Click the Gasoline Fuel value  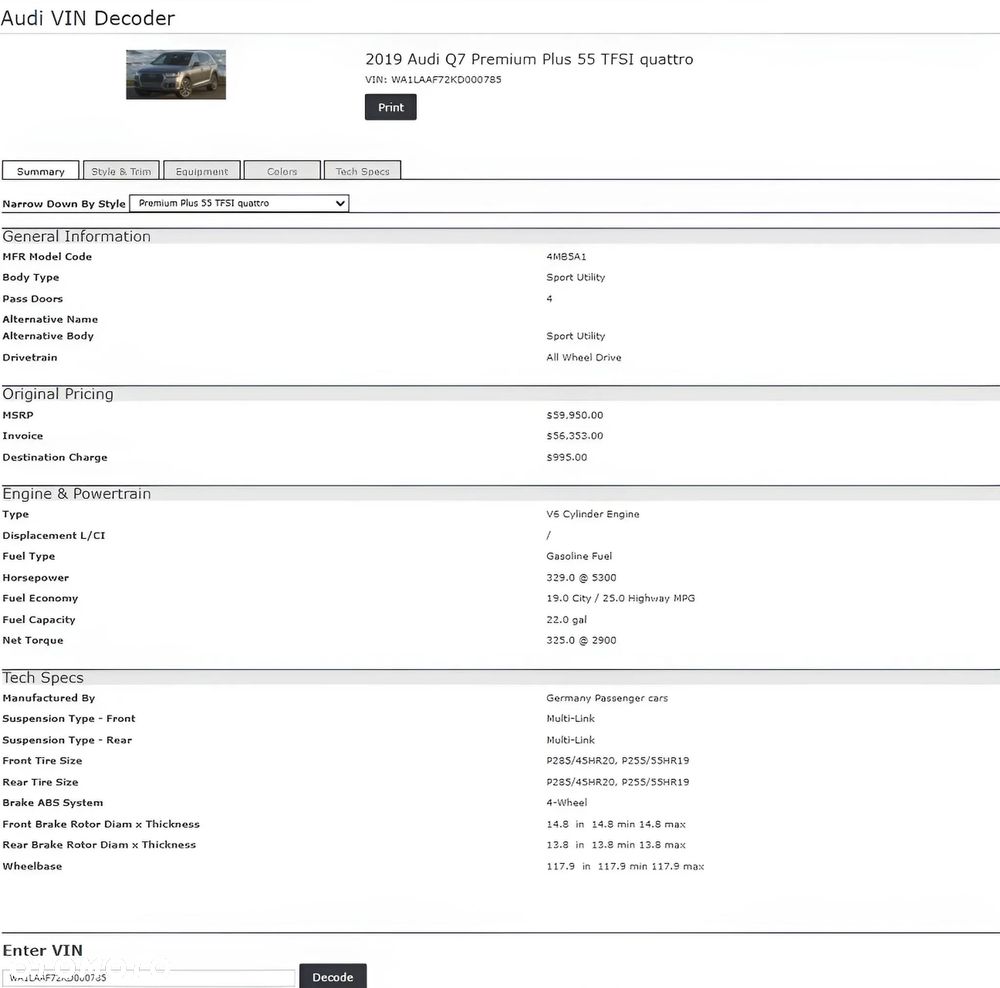click(579, 556)
